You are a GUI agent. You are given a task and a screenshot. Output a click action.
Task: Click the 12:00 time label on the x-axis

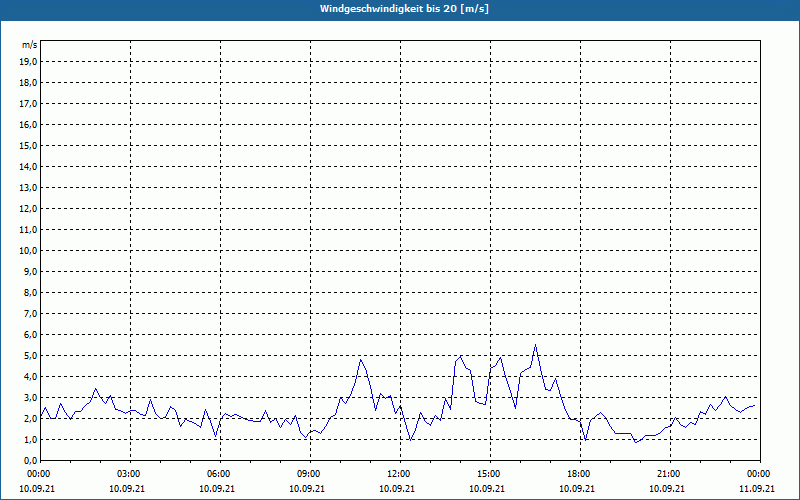click(x=399, y=473)
